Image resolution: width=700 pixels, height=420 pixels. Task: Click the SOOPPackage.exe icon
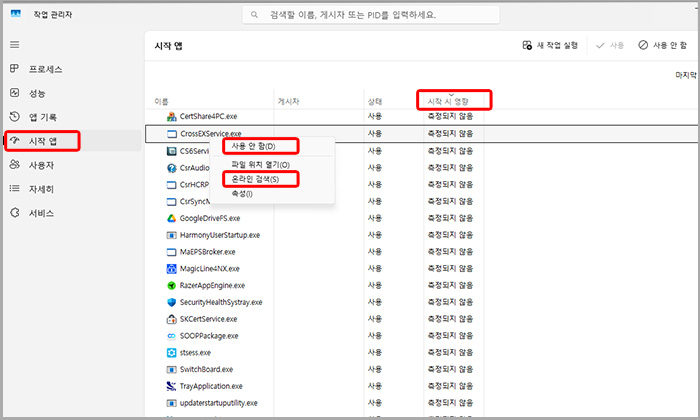point(171,336)
